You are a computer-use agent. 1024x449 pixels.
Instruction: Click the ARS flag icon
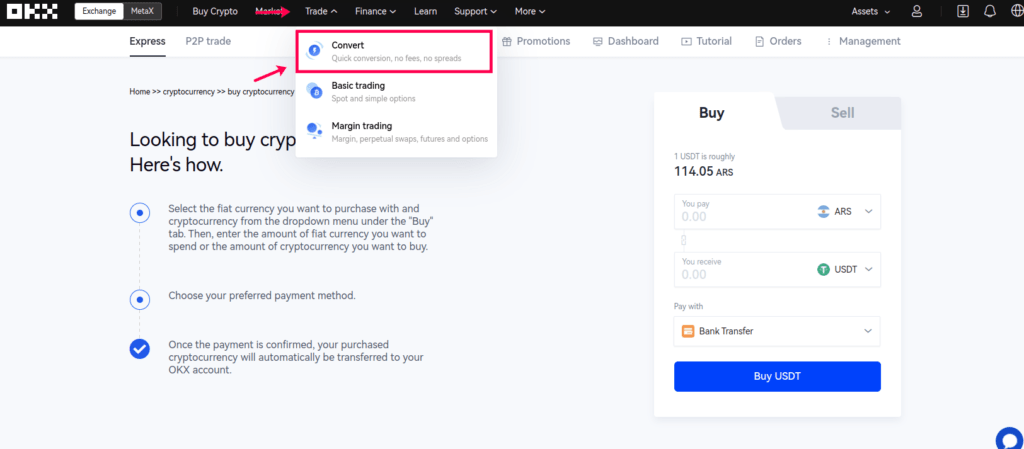(824, 211)
